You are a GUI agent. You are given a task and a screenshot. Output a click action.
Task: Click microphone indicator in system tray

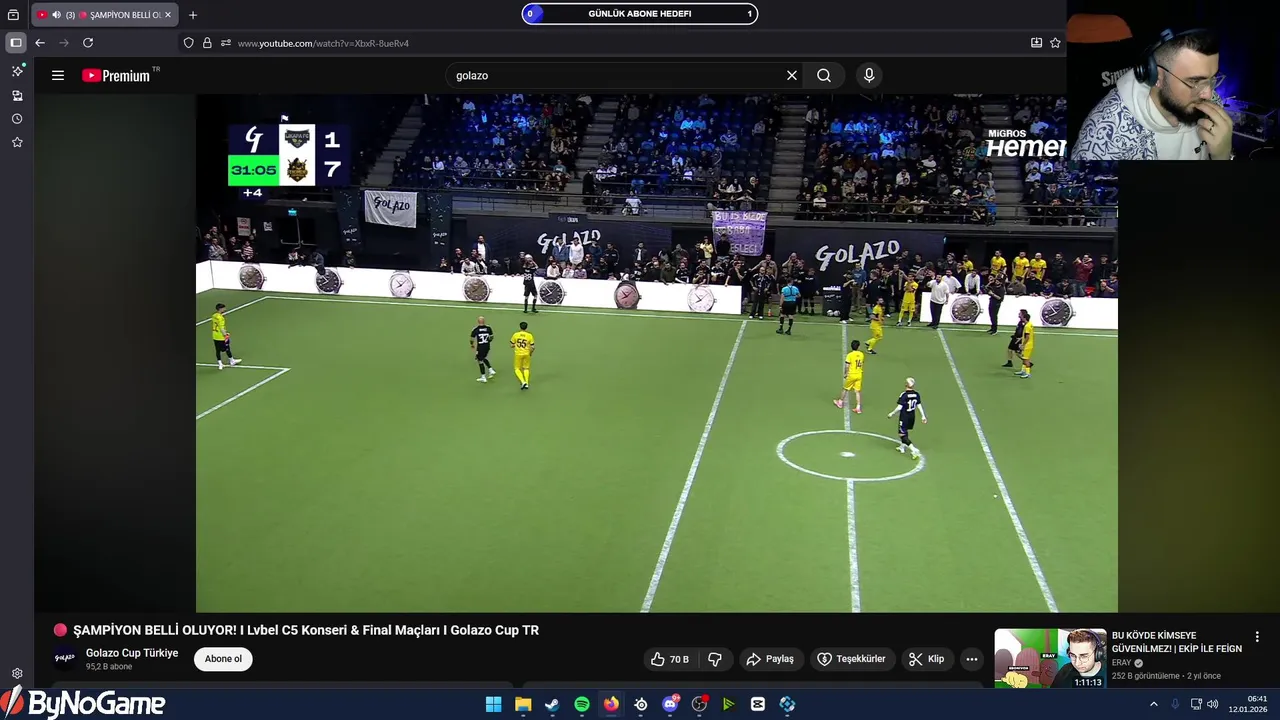(1175, 704)
